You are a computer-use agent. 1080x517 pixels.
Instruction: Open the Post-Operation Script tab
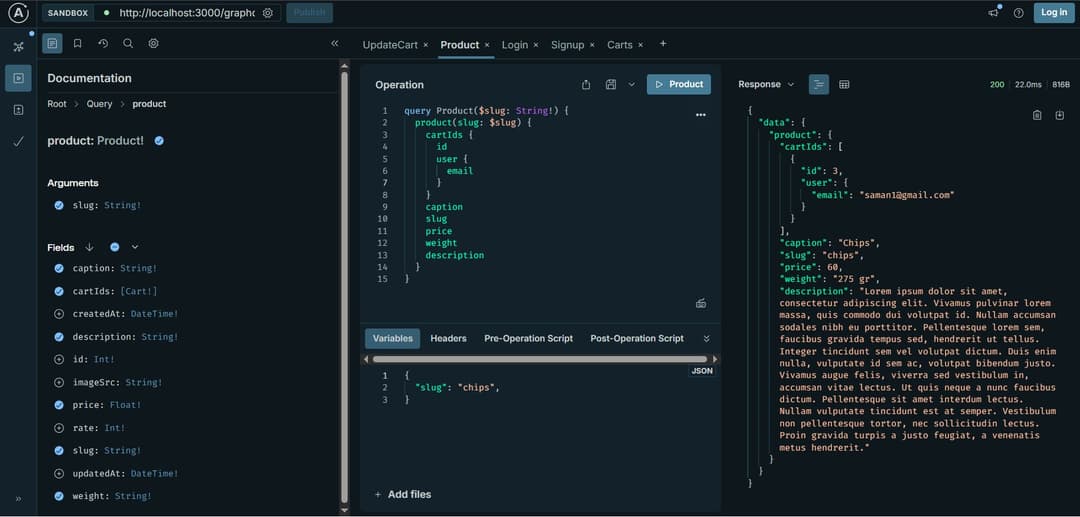(x=637, y=339)
